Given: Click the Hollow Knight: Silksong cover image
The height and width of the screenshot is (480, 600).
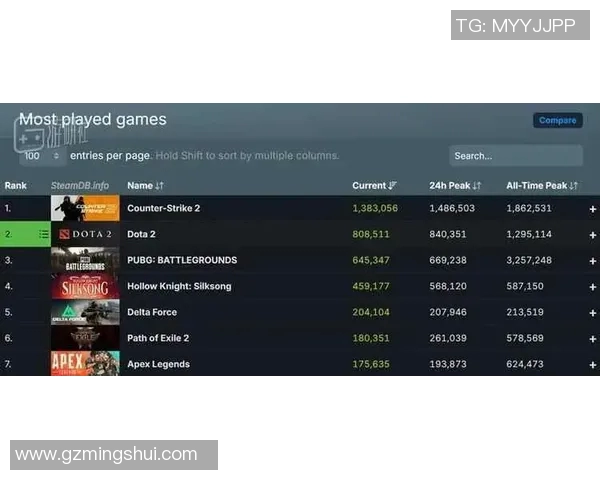Looking at the screenshot, I should tap(85, 286).
